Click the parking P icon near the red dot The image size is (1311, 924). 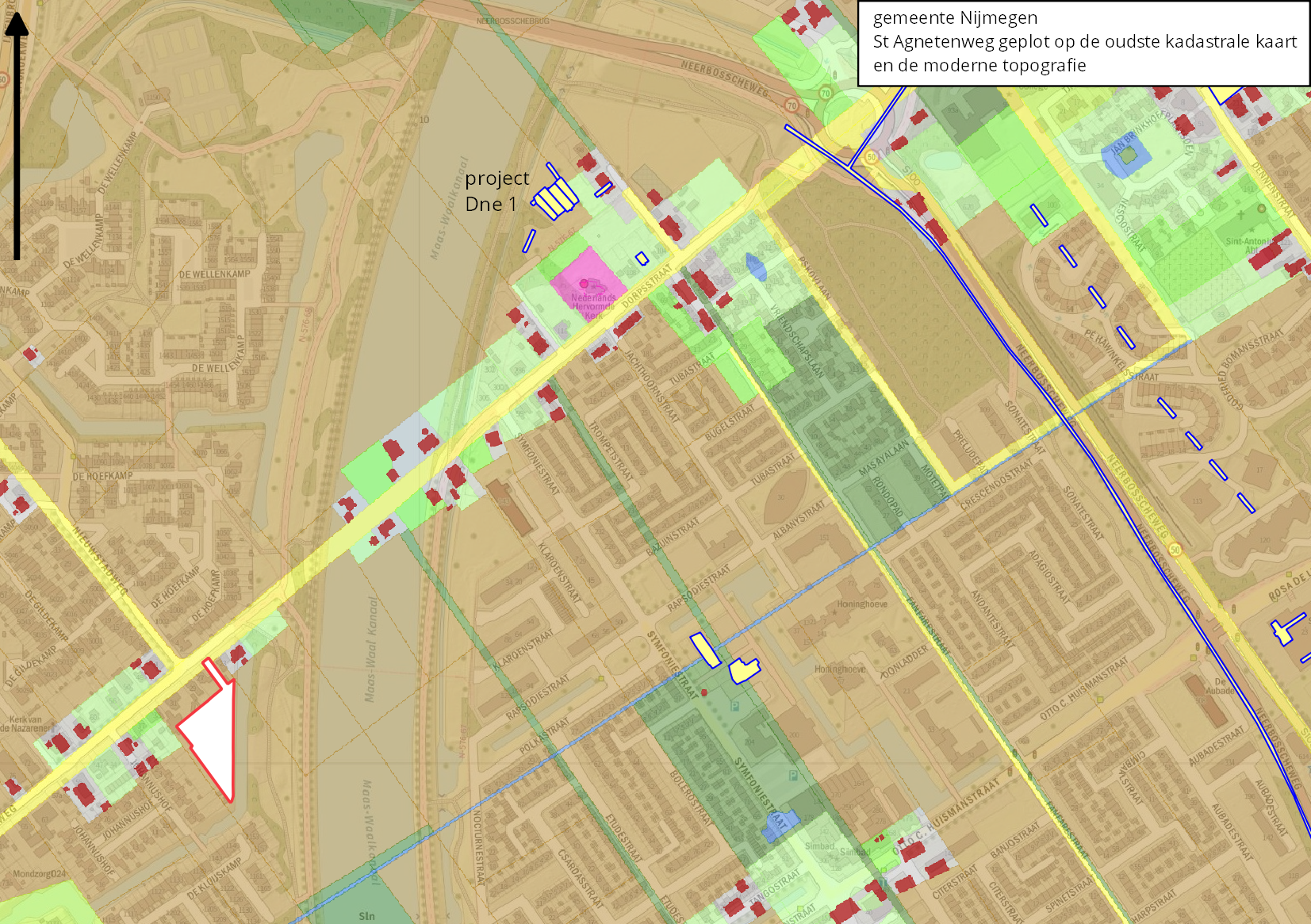(x=735, y=706)
